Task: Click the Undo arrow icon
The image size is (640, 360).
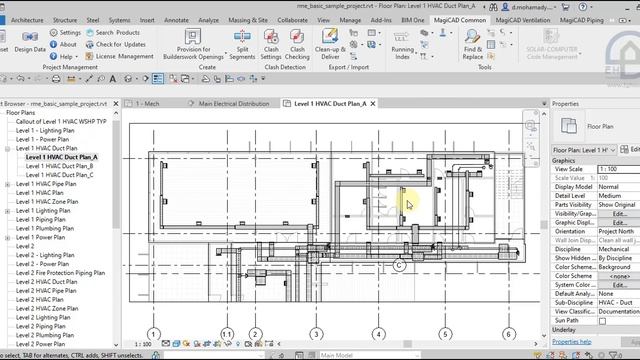Action: pos(20,78)
